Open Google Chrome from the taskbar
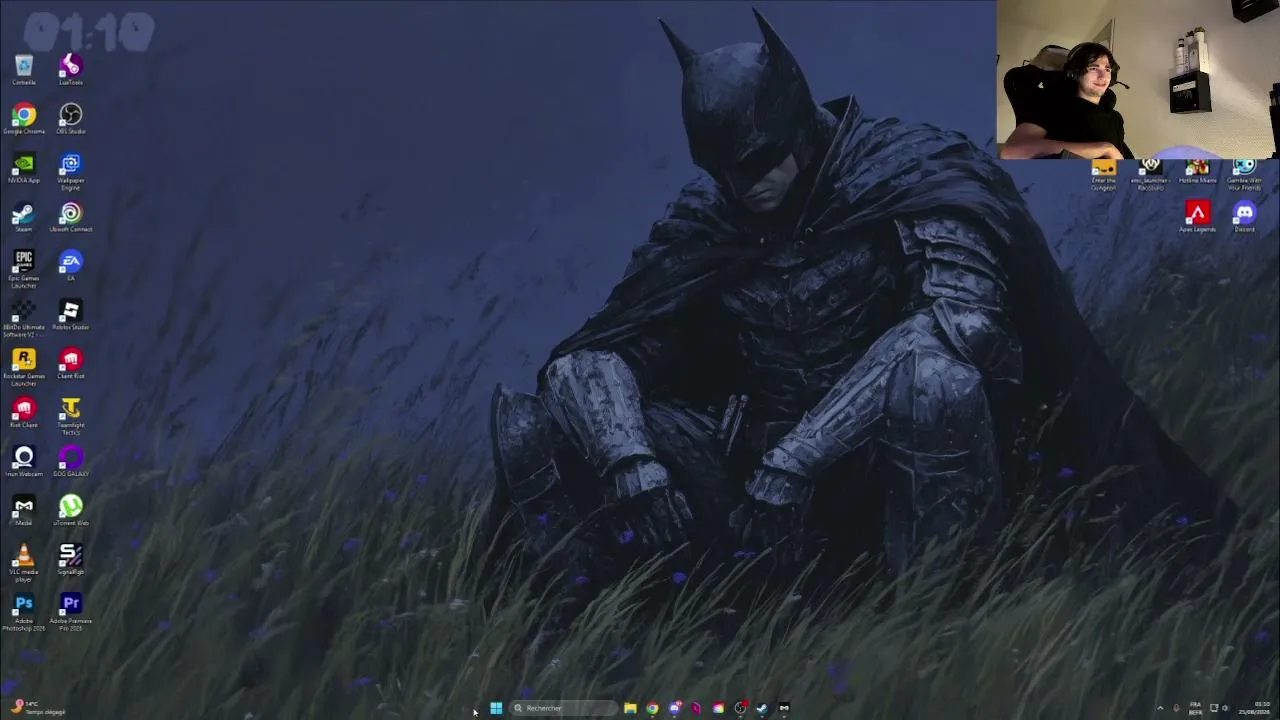The width and height of the screenshot is (1280, 720). tap(652, 708)
